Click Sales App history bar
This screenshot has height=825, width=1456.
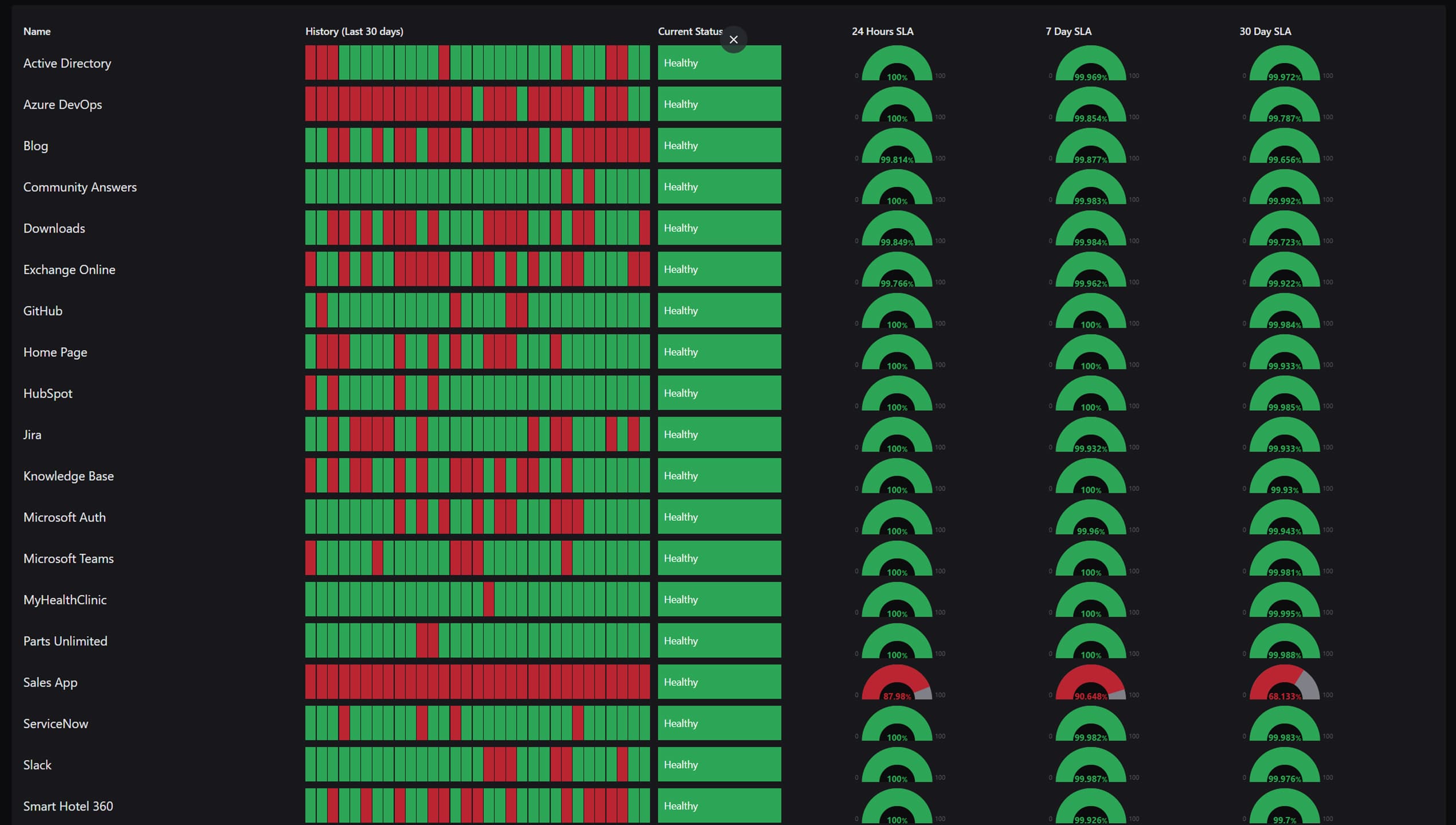pos(477,681)
